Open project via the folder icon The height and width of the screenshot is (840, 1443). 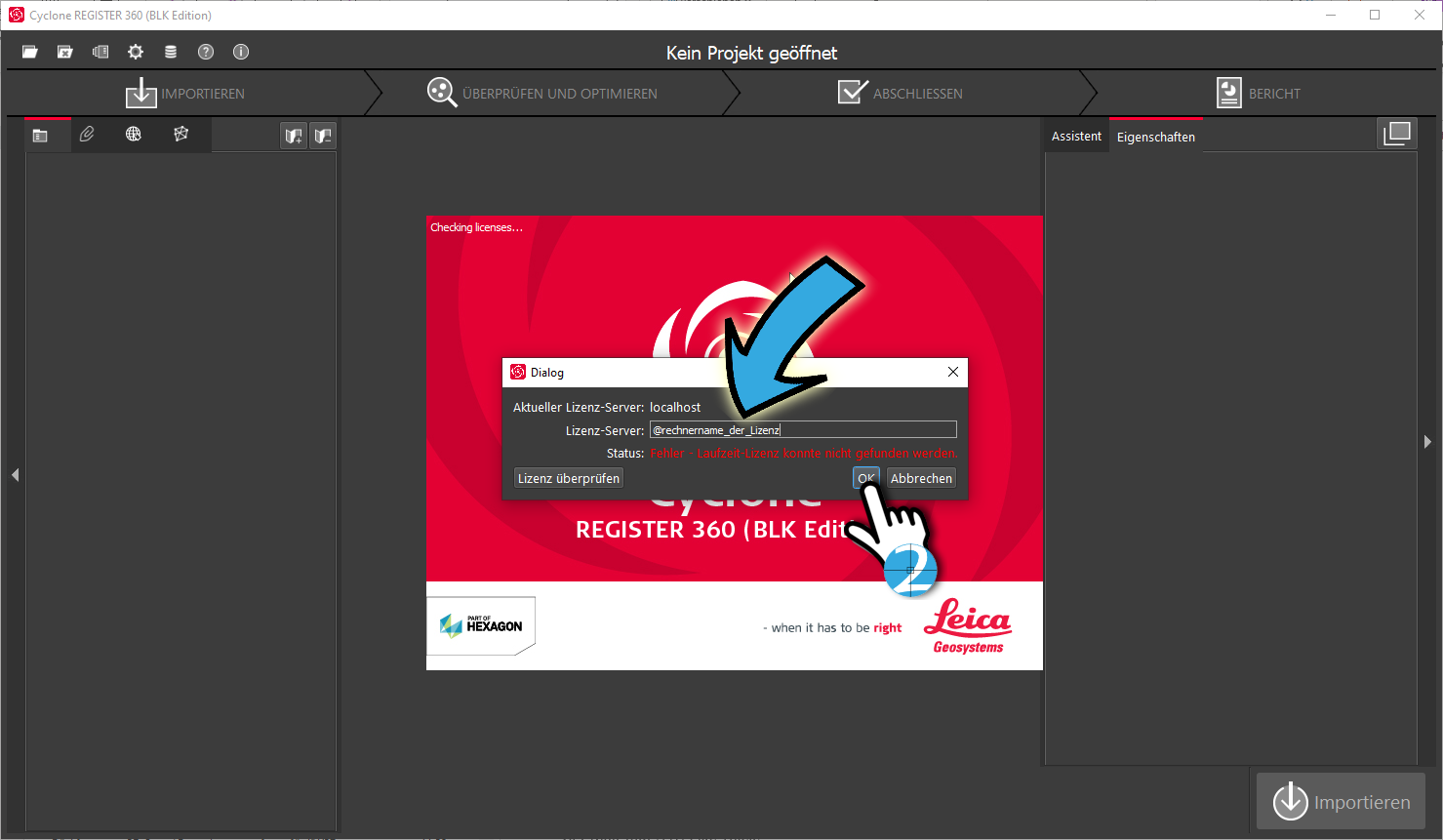(x=30, y=52)
